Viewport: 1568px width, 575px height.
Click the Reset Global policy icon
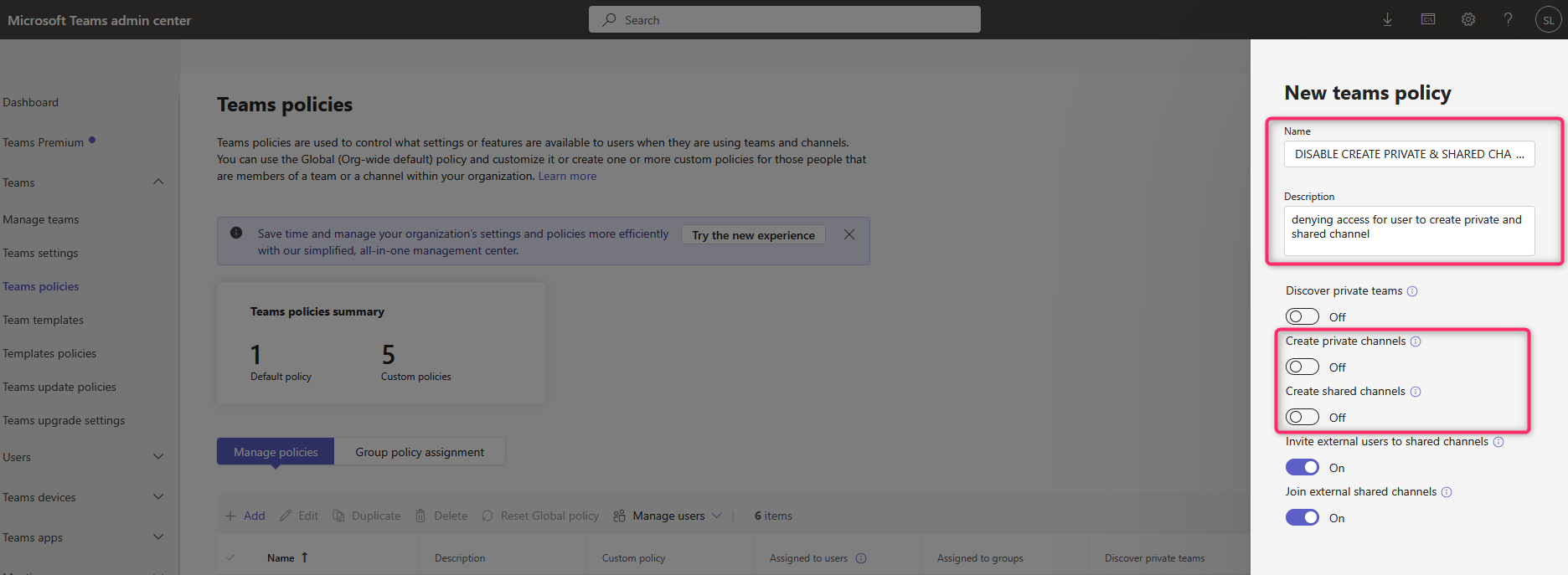tap(487, 516)
